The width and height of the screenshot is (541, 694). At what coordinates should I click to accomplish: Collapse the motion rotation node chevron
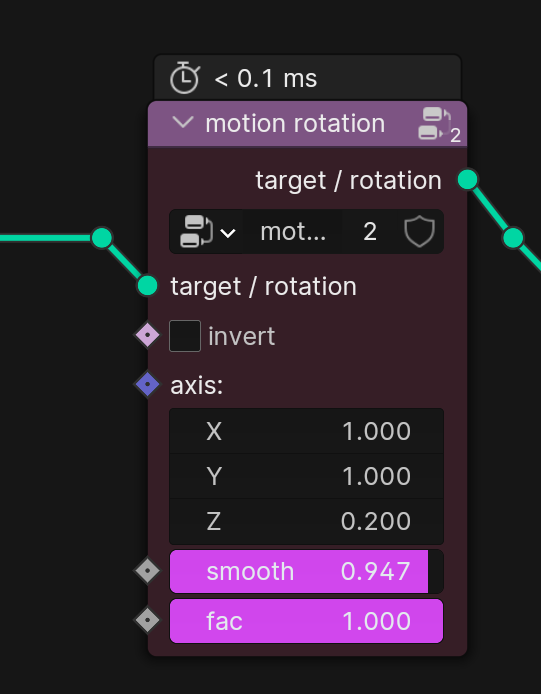[x=183, y=122]
